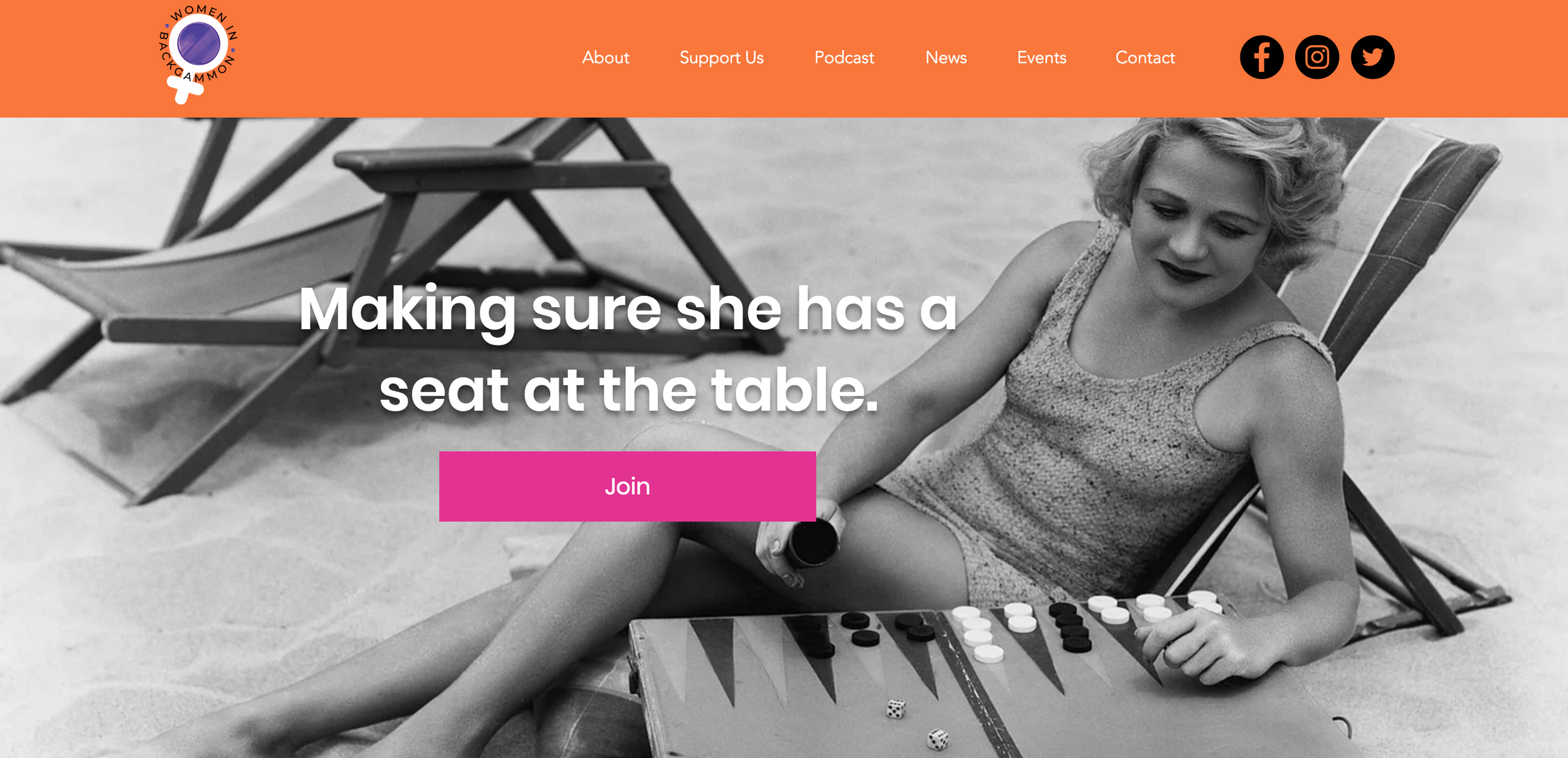
Task: Click the 'Making sure she has a' headline
Action: 628,309
